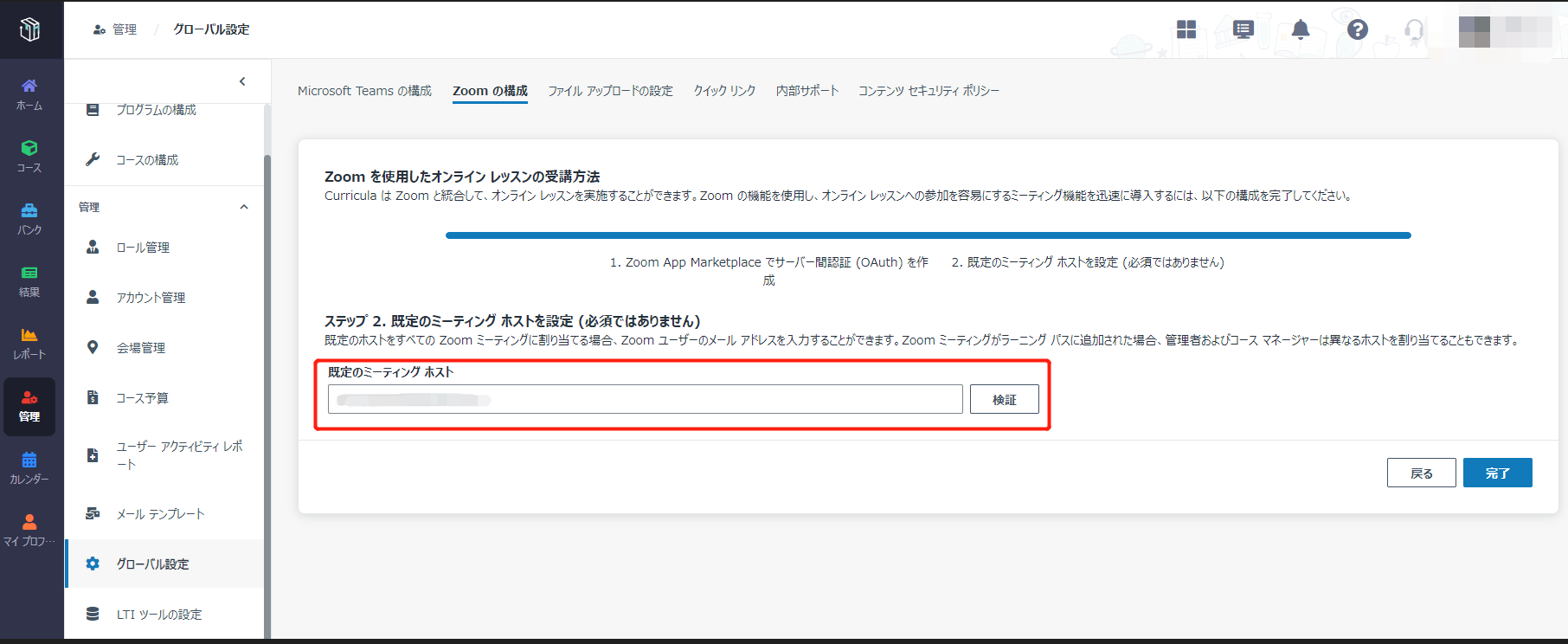
Task: Click the 完了 finish button
Action: (1498, 473)
